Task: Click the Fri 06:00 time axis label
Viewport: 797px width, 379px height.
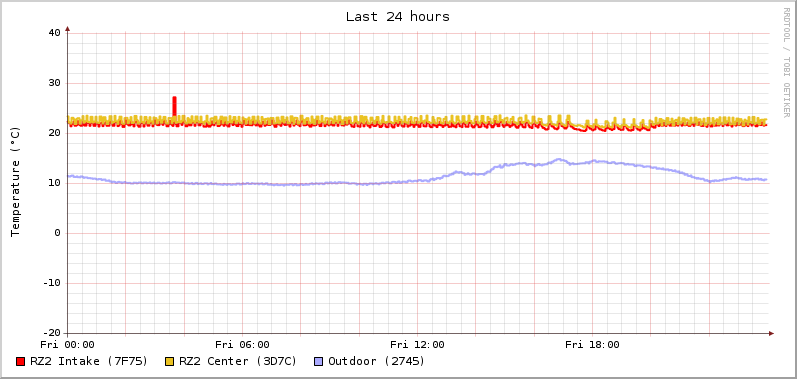Action: coord(242,345)
